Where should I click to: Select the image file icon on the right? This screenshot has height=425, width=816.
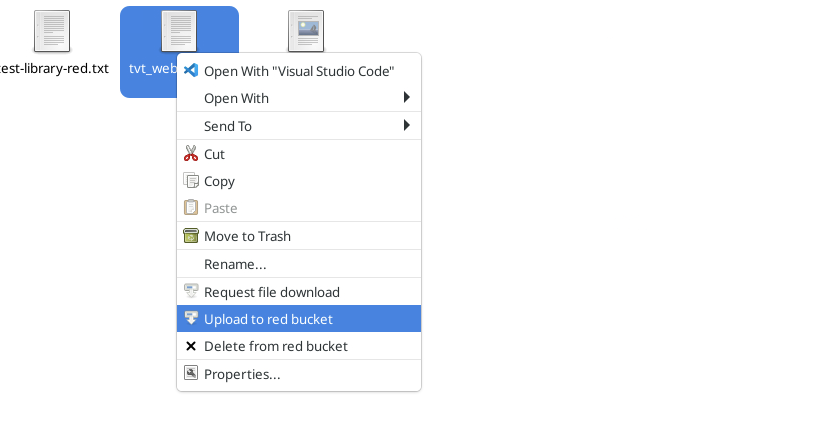tap(306, 31)
